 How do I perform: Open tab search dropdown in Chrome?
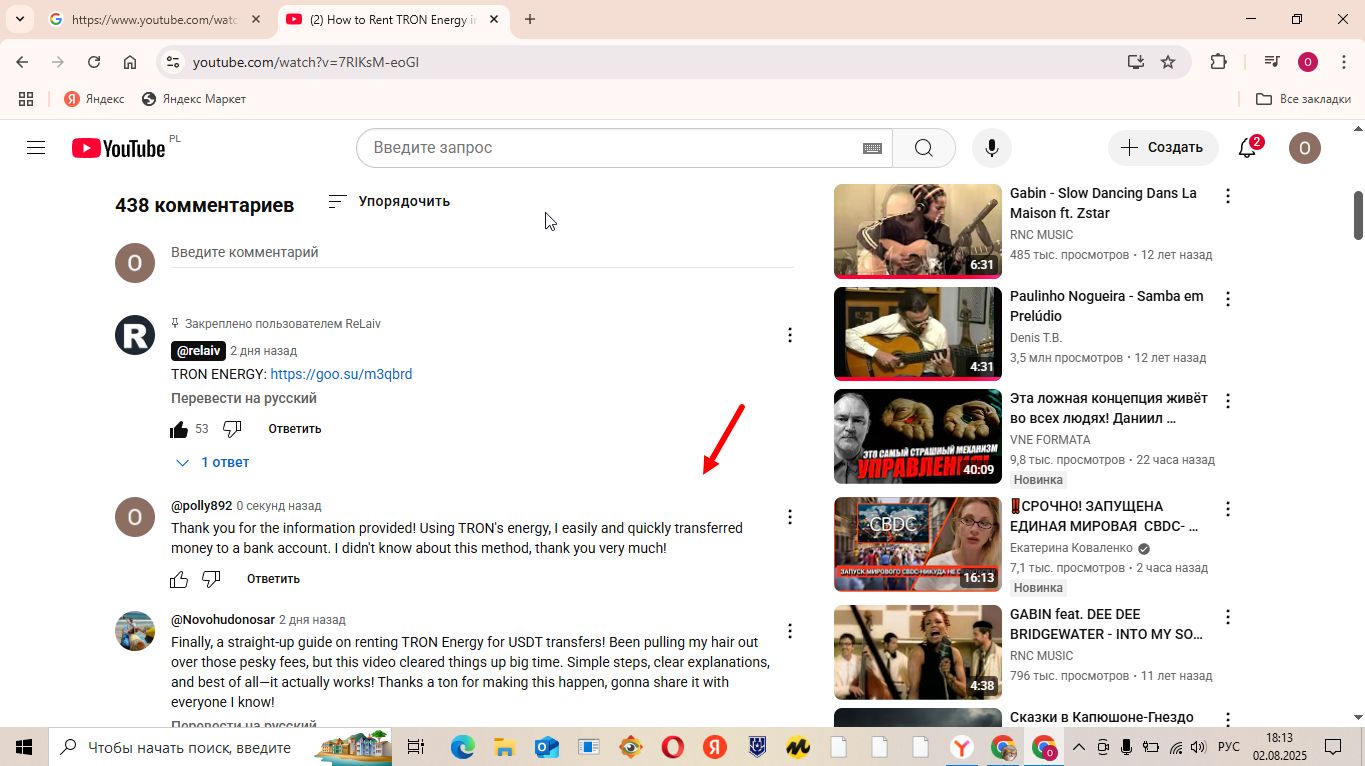click(19, 19)
